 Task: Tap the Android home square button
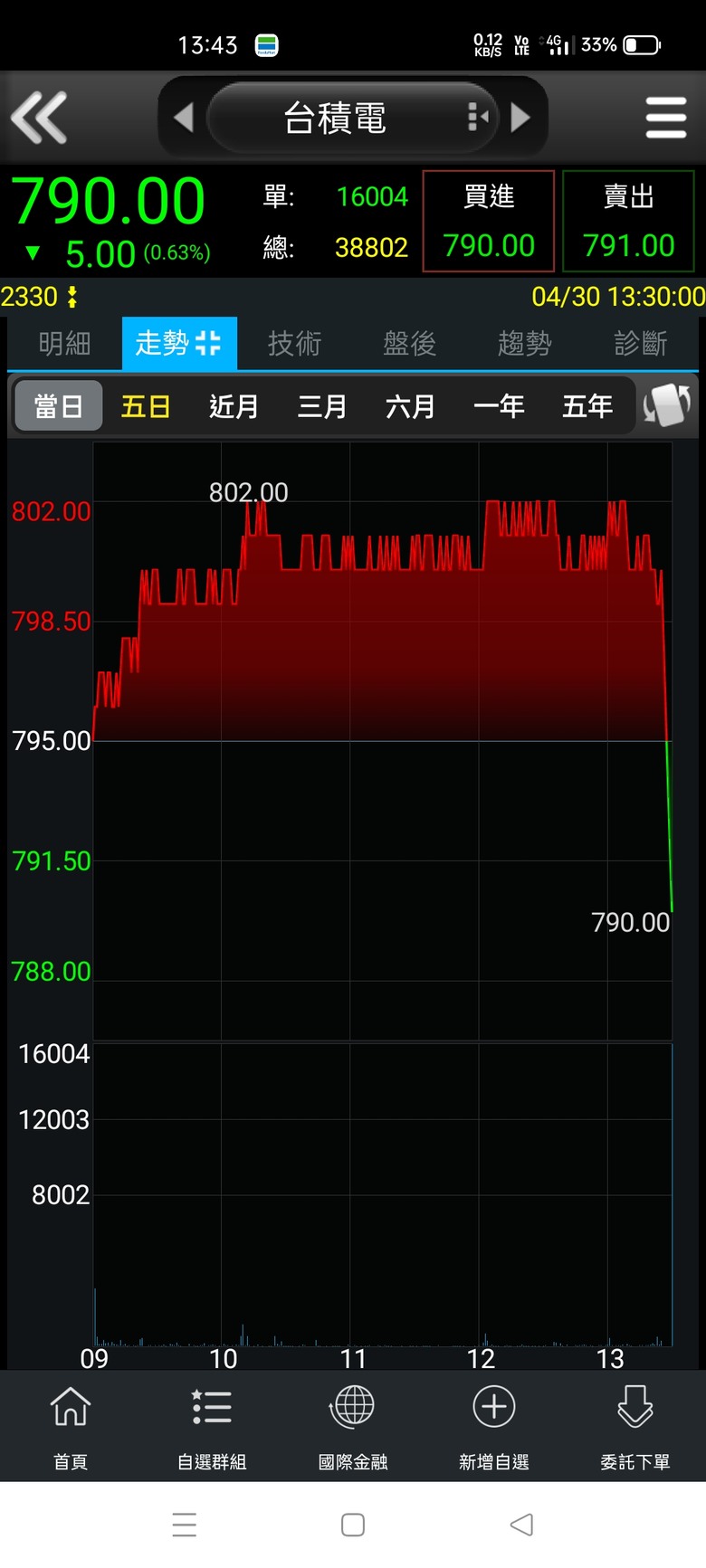coord(353,1525)
